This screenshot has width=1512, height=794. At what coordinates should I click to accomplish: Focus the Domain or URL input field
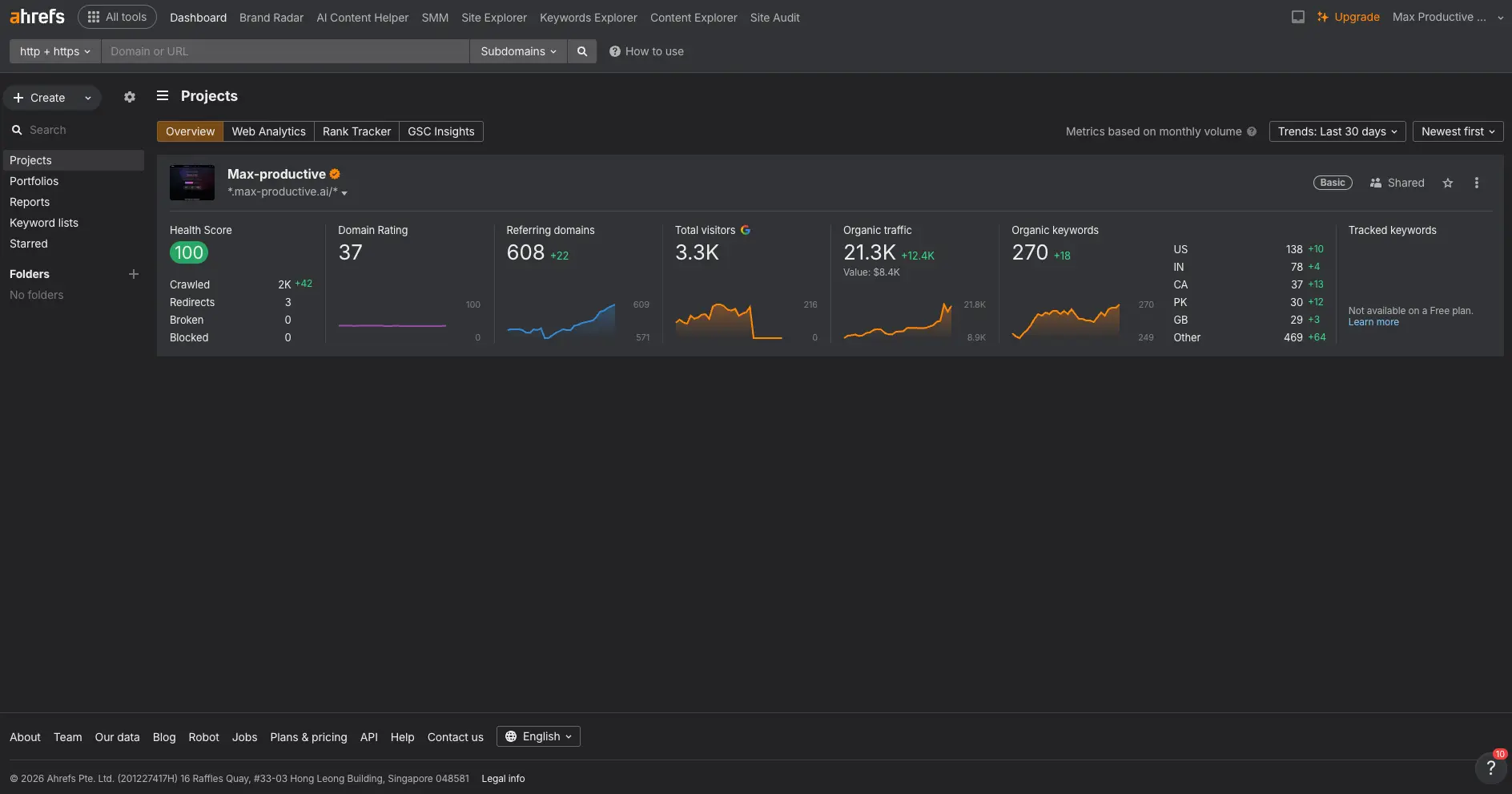click(x=285, y=51)
